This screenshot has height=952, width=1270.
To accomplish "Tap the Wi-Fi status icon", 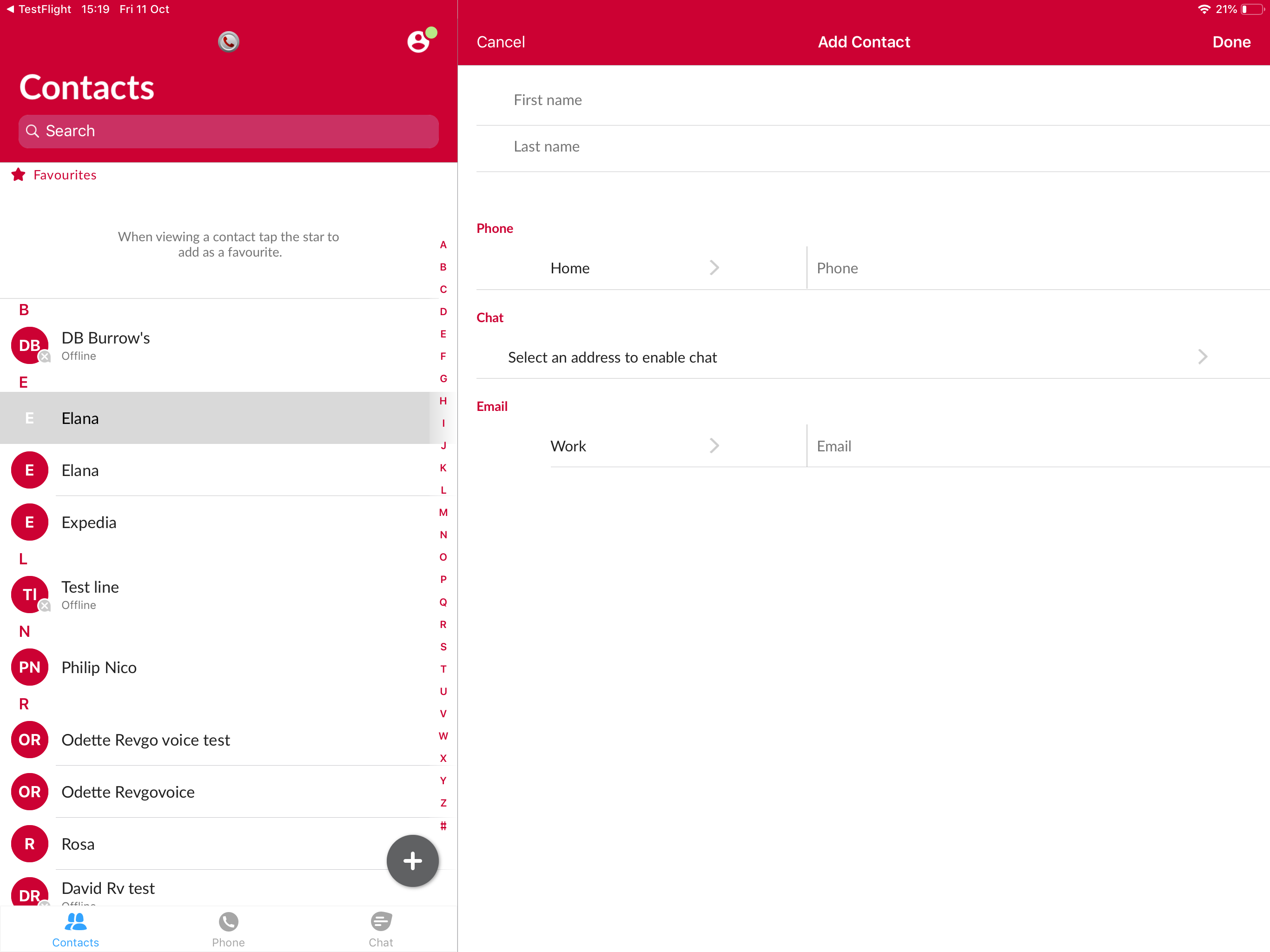I will click(x=1204, y=9).
